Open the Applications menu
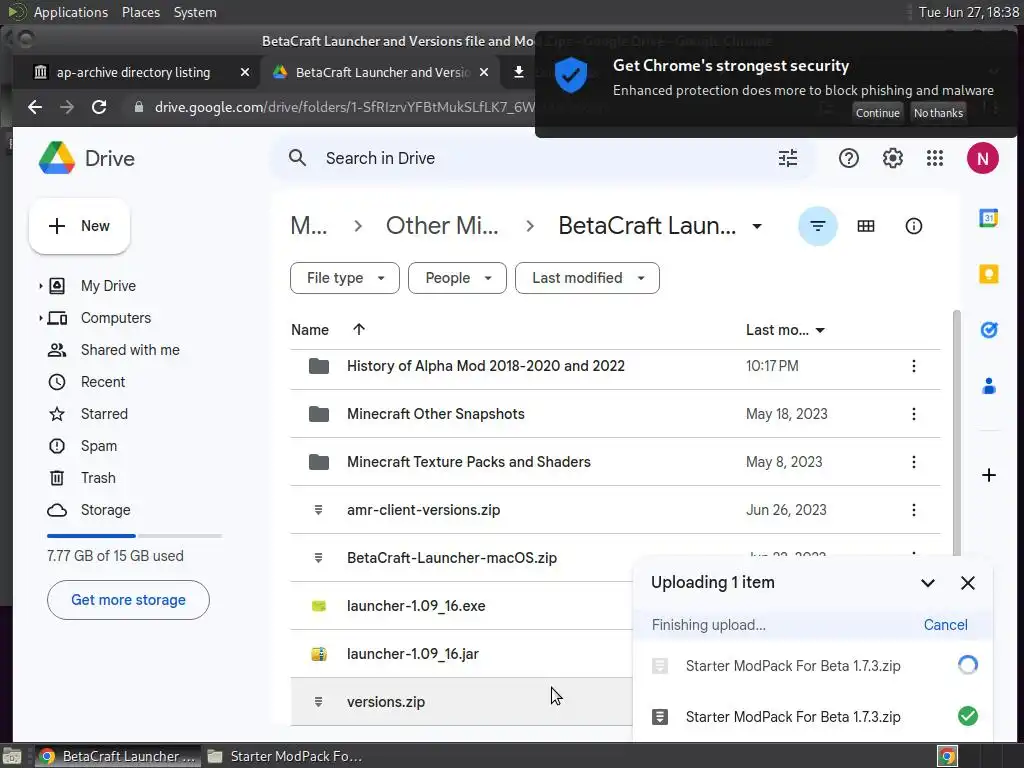 (x=70, y=12)
